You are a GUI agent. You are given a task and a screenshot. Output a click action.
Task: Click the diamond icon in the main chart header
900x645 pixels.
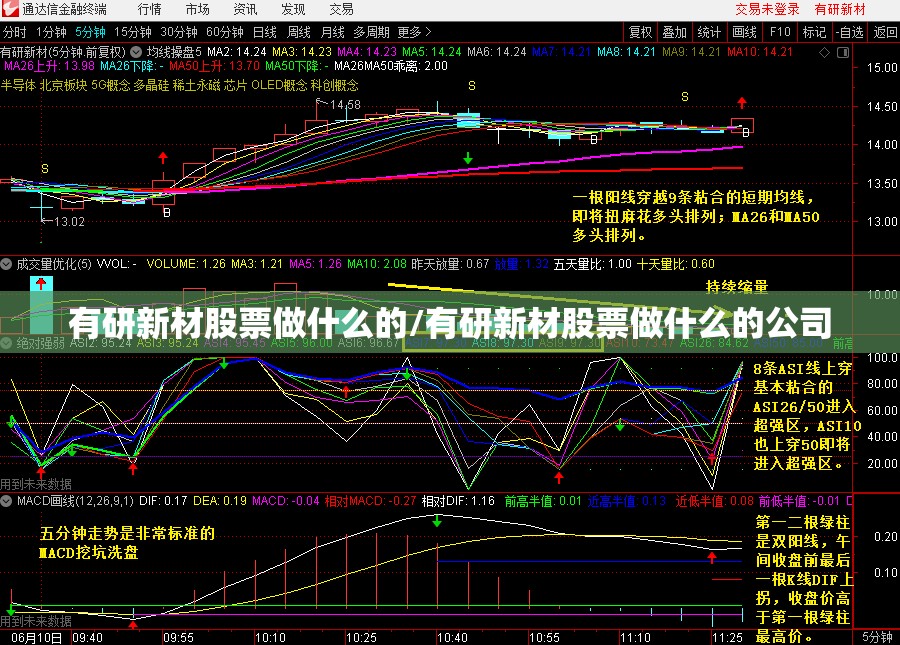(x=824, y=53)
